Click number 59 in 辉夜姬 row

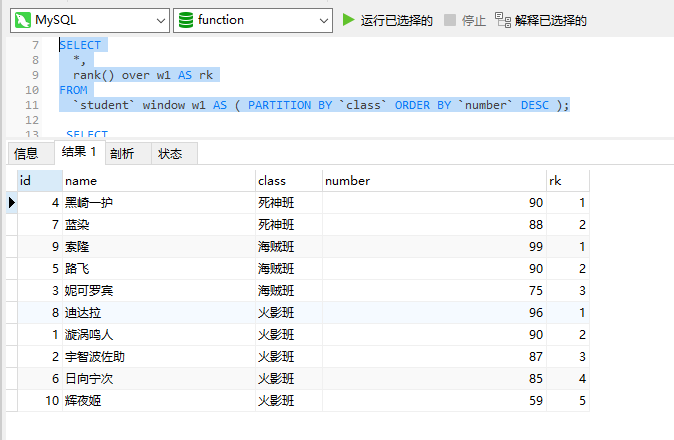(x=434, y=400)
